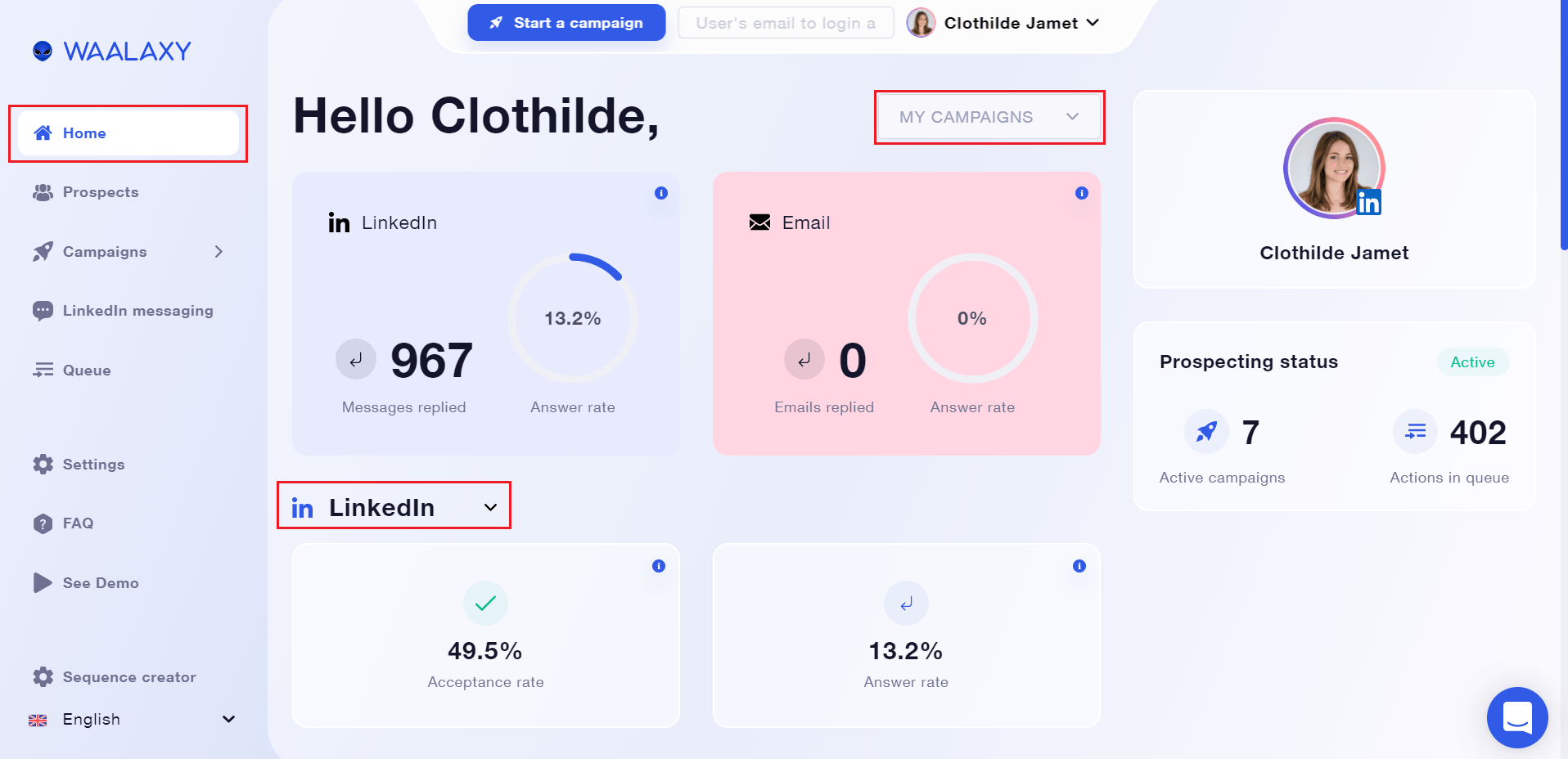Click Start a campaign button
Viewport: 1568px width, 759px height.
(566, 23)
